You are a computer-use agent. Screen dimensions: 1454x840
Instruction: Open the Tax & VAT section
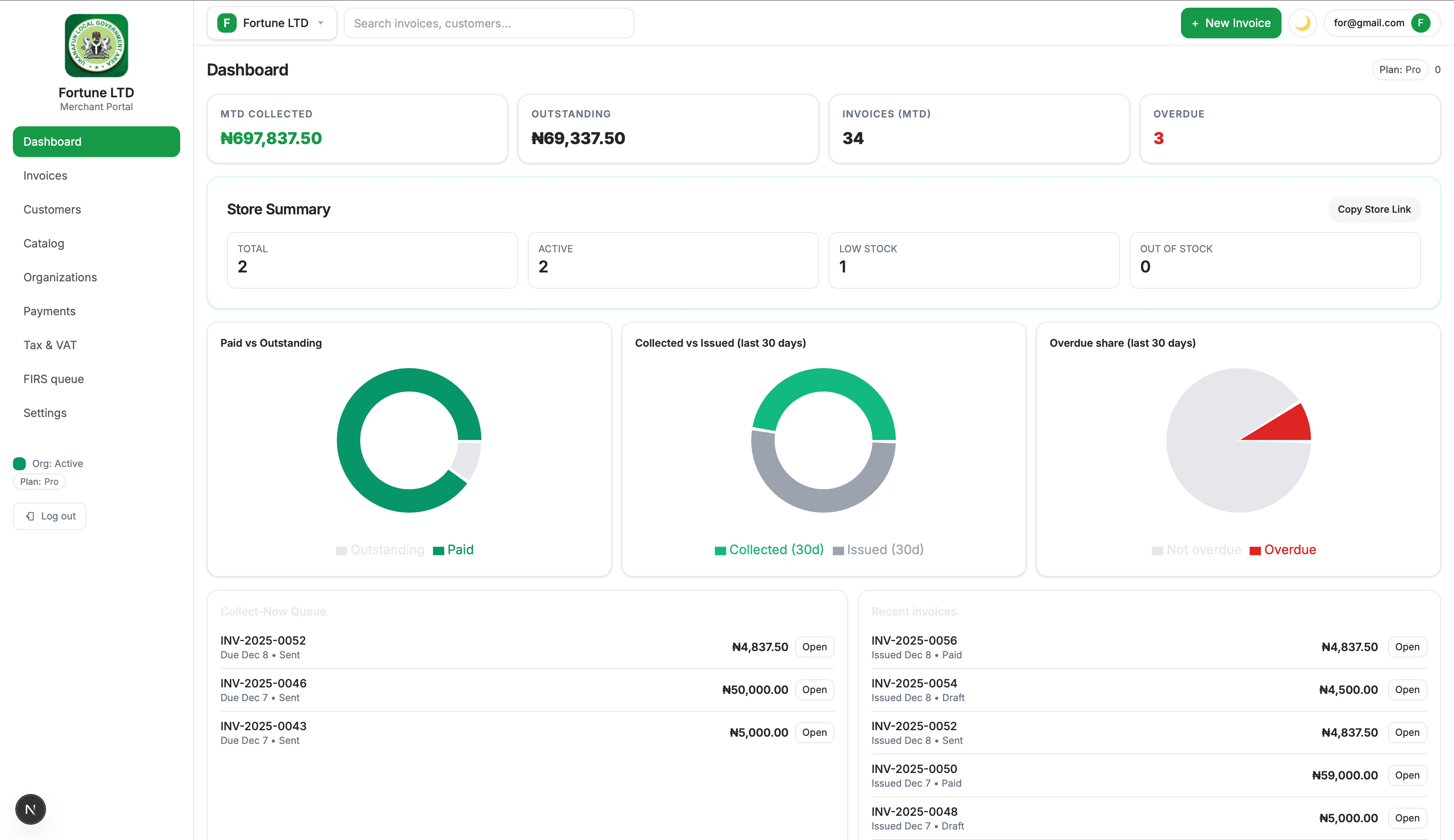[x=50, y=345]
